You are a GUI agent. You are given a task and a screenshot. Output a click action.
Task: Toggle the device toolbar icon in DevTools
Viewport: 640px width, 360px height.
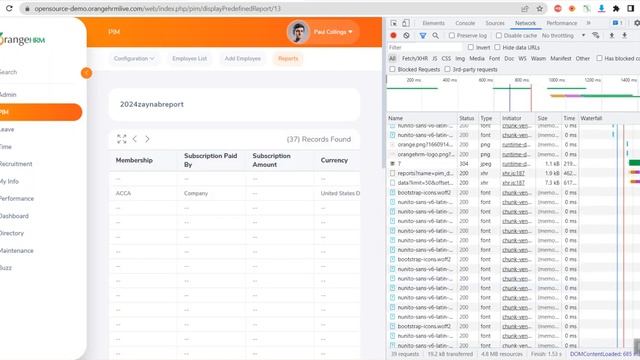point(406,23)
